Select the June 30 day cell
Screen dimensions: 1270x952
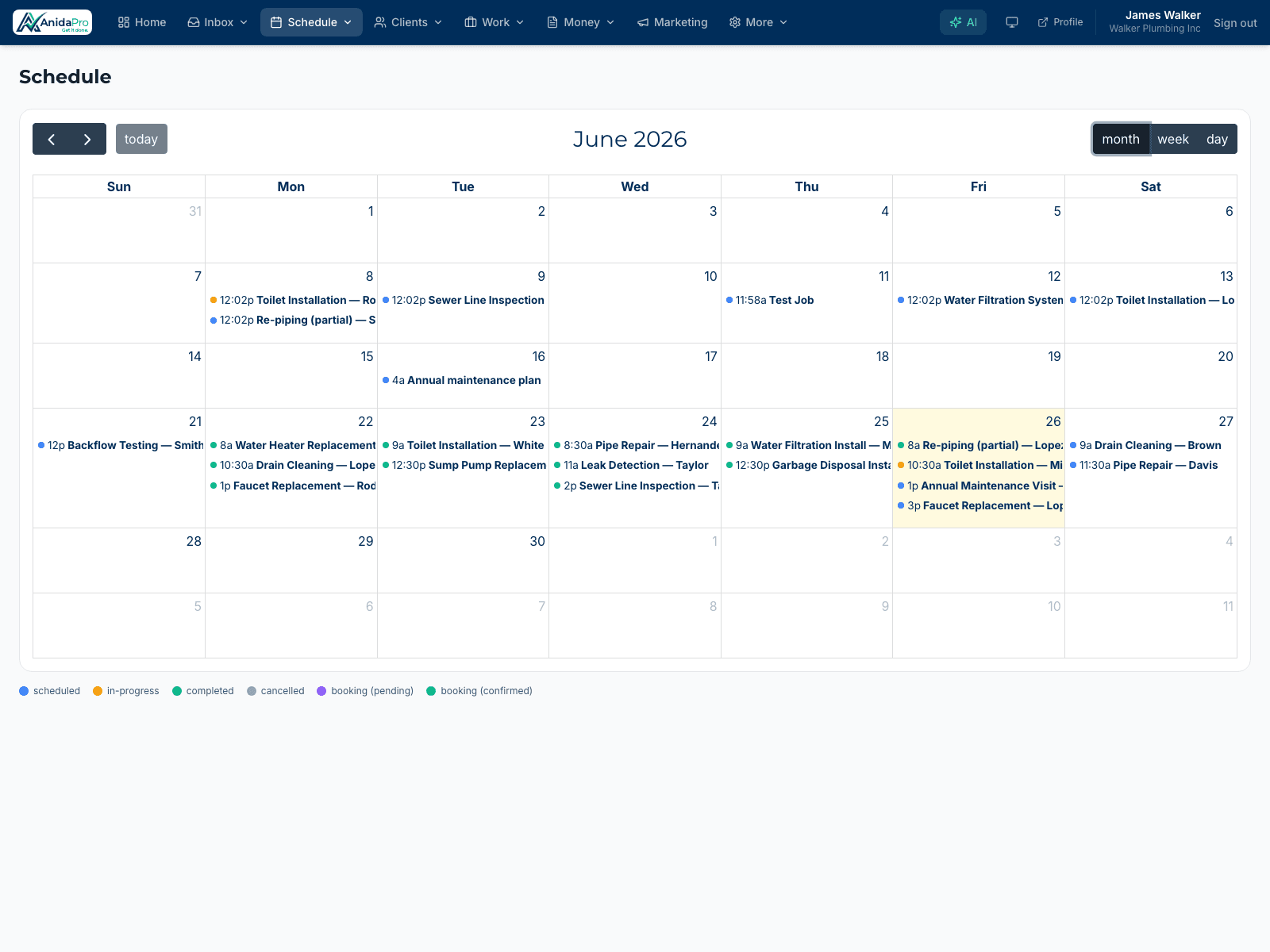click(x=463, y=560)
